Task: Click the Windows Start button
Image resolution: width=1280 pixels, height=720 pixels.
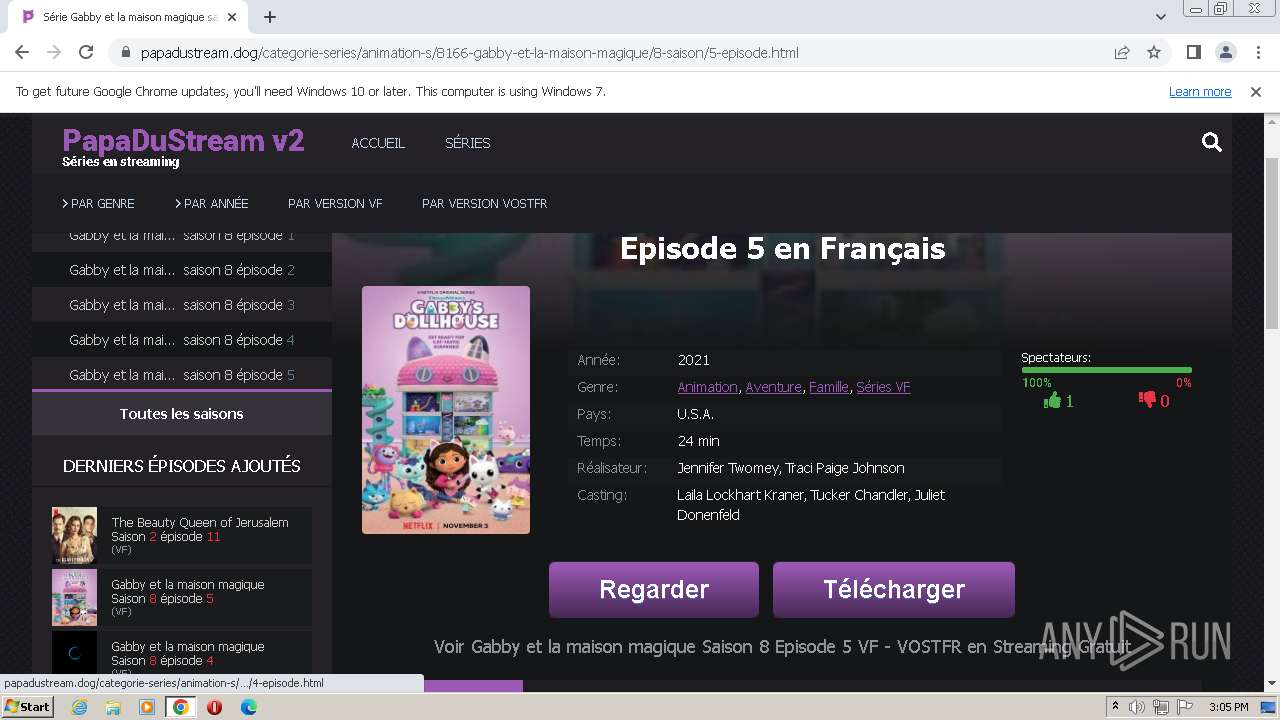Action: coord(27,707)
